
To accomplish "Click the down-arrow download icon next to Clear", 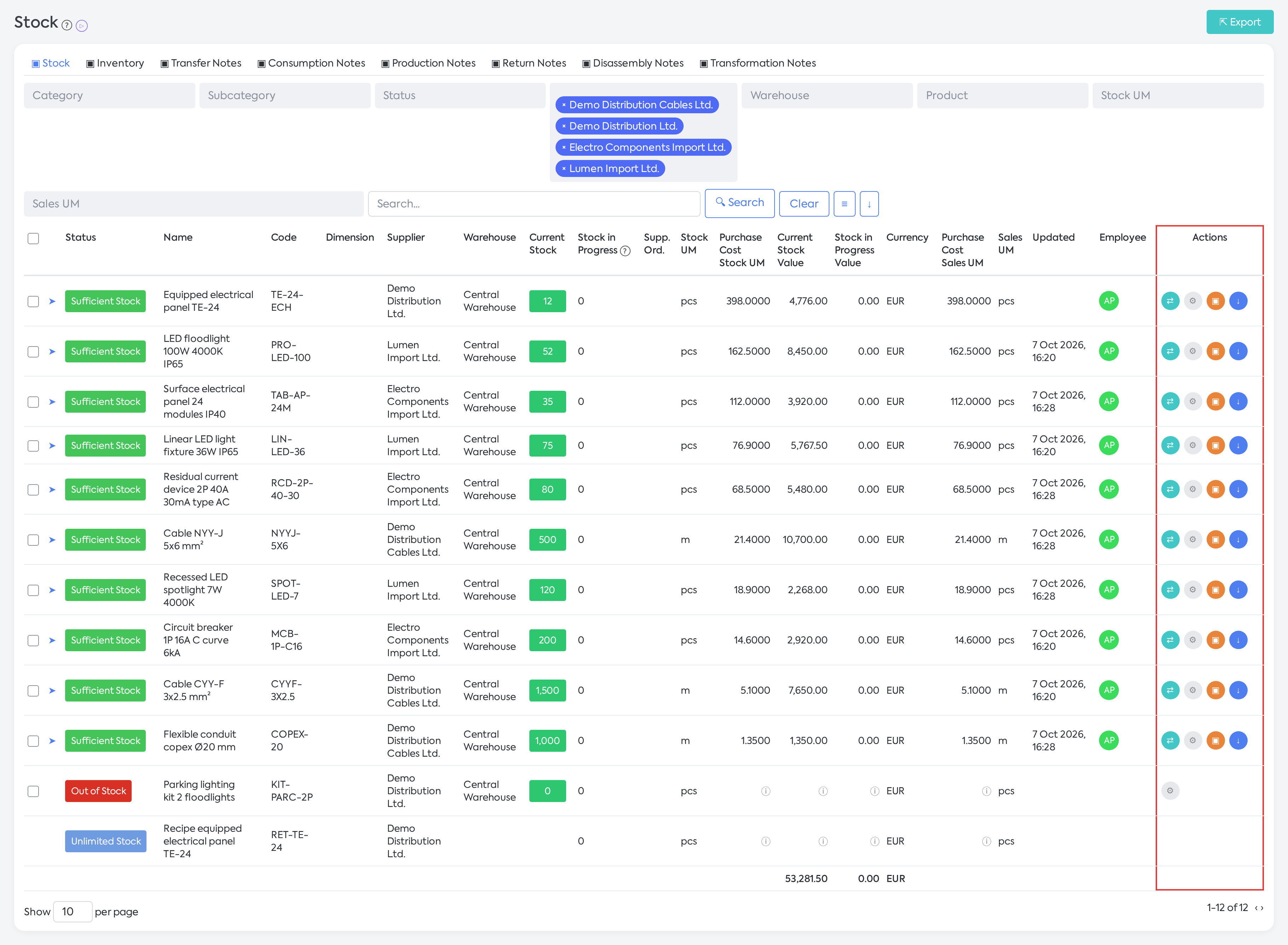I will pyautogui.click(x=869, y=204).
